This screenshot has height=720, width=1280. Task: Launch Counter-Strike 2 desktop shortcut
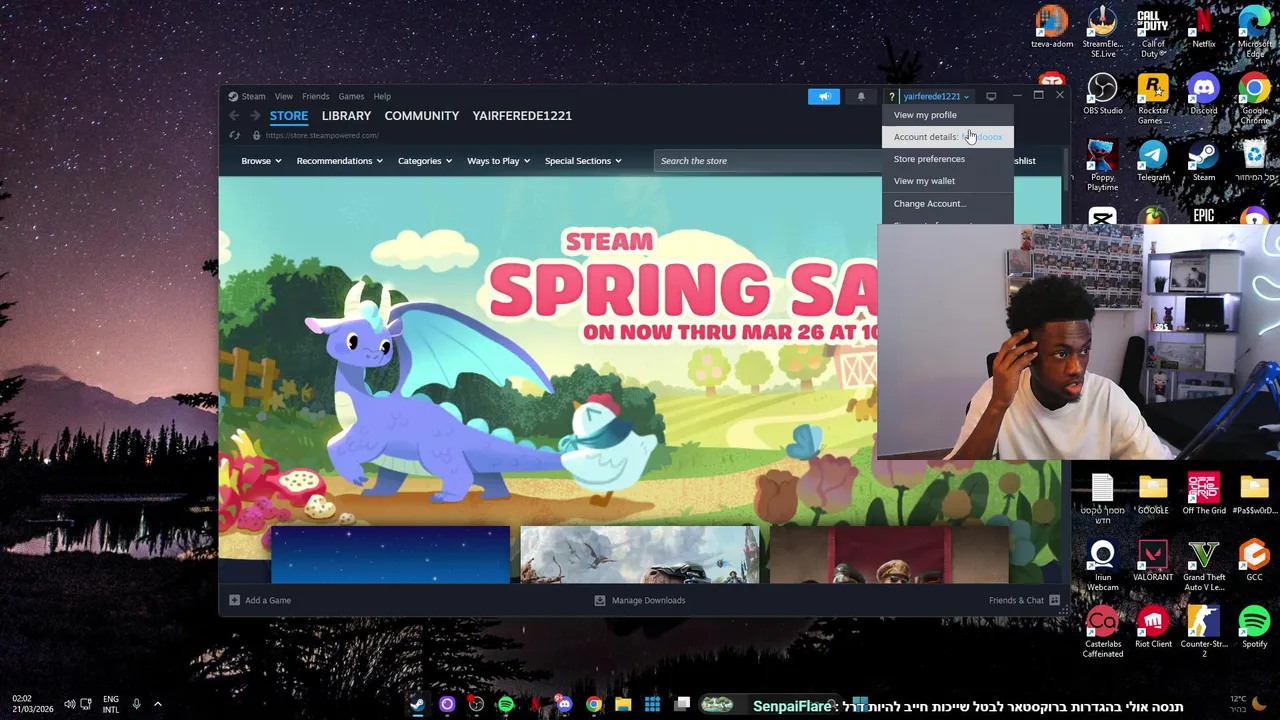tap(1203, 633)
